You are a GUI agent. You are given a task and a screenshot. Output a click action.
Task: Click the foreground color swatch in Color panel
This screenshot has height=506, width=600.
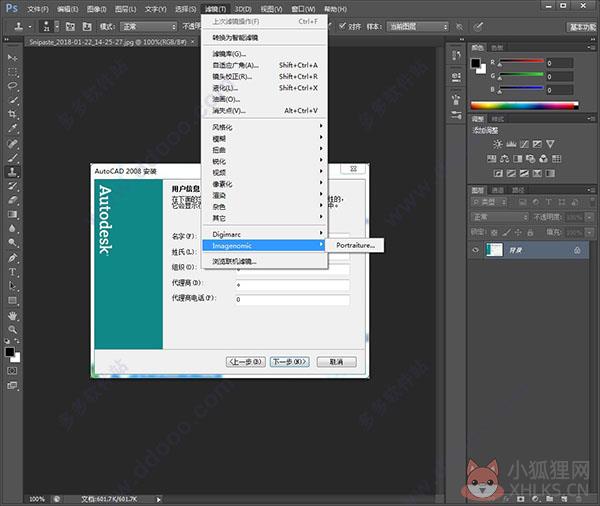(476, 63)
